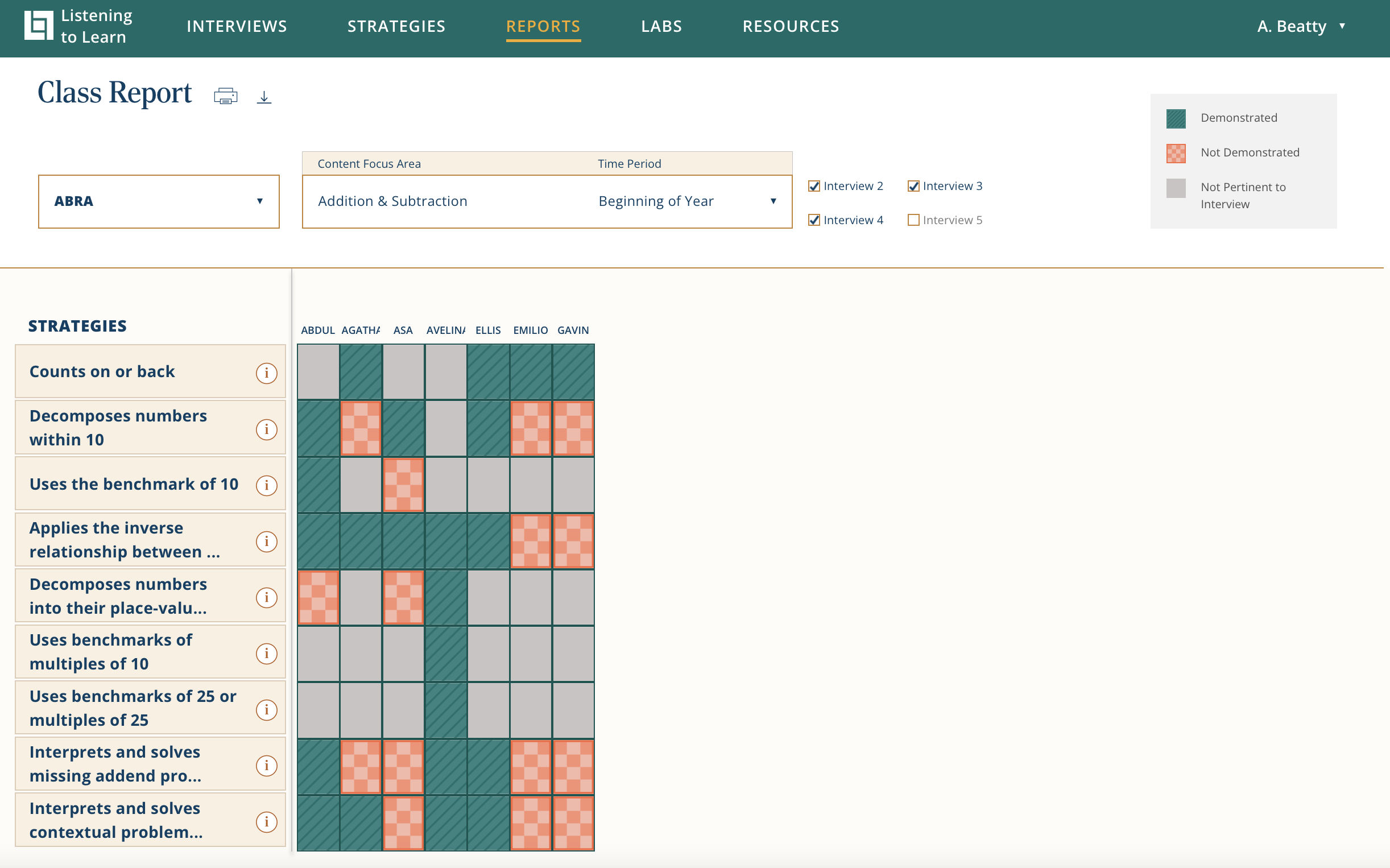Click the print report icon

226,96
